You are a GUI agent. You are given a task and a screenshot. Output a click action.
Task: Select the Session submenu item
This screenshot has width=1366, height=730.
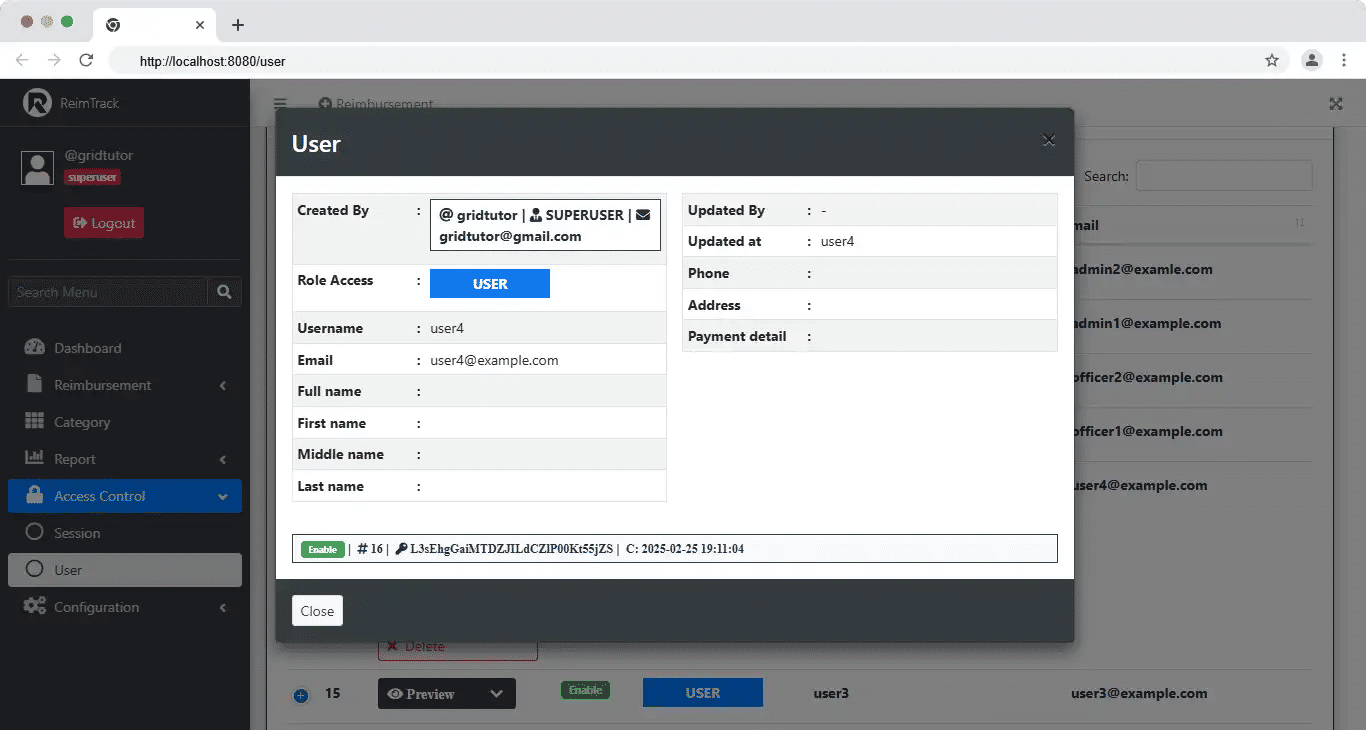click(x=77, y=533)
